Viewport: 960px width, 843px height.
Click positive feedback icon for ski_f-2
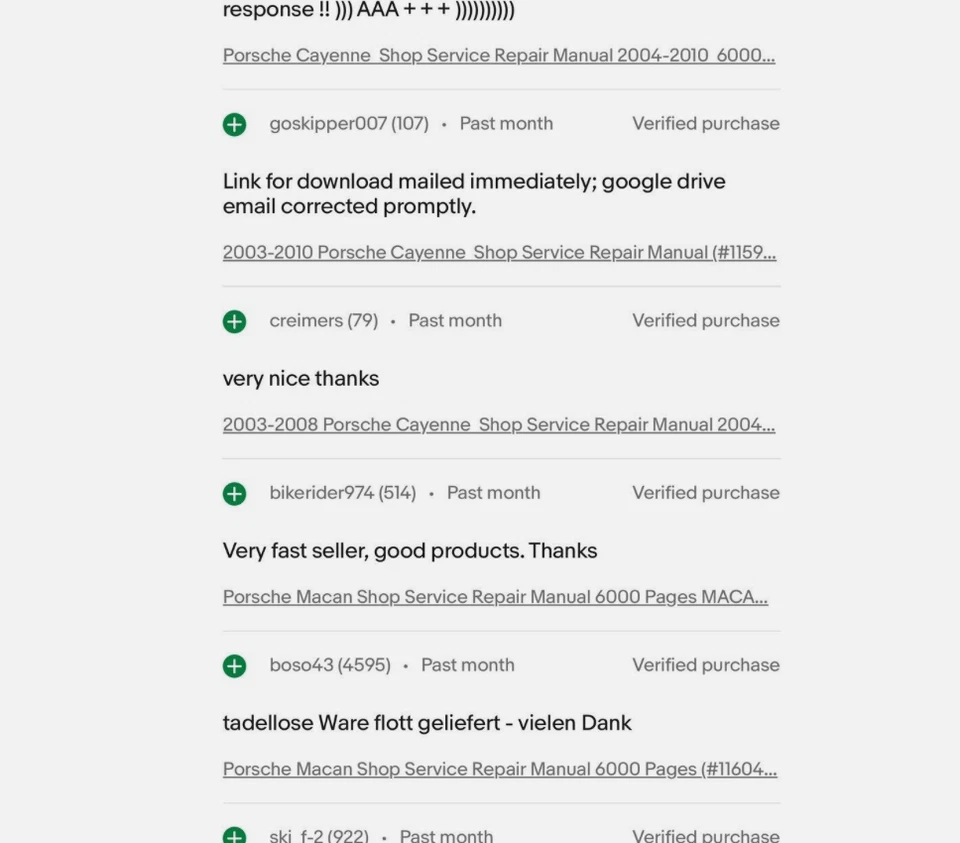pos(234,836)
